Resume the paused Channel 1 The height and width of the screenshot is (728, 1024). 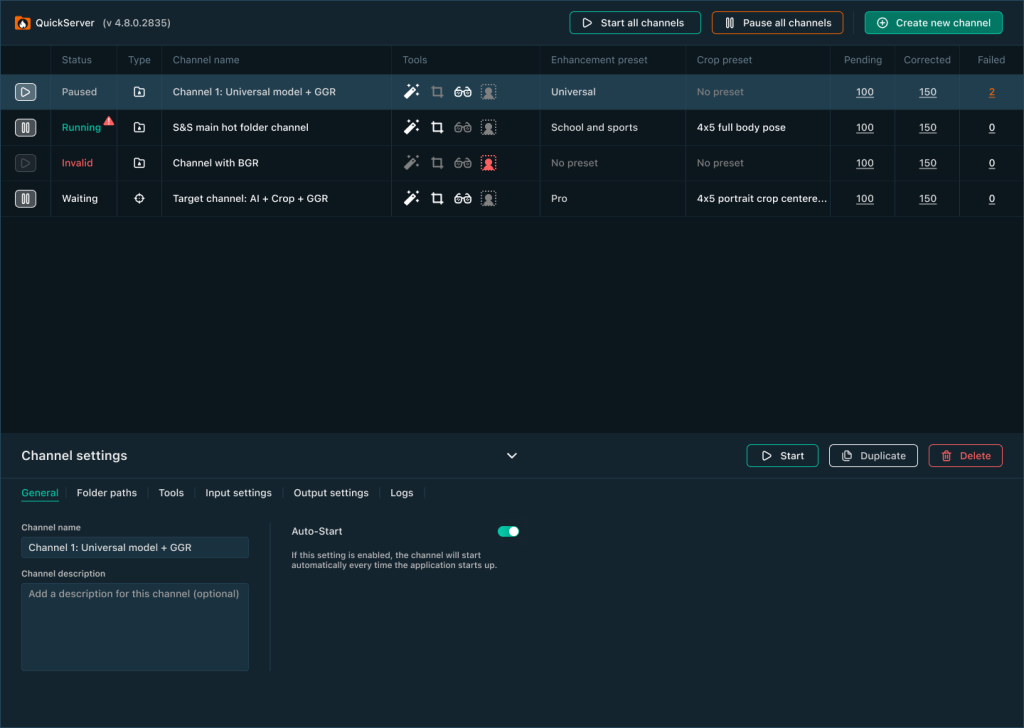click(25, 91)
